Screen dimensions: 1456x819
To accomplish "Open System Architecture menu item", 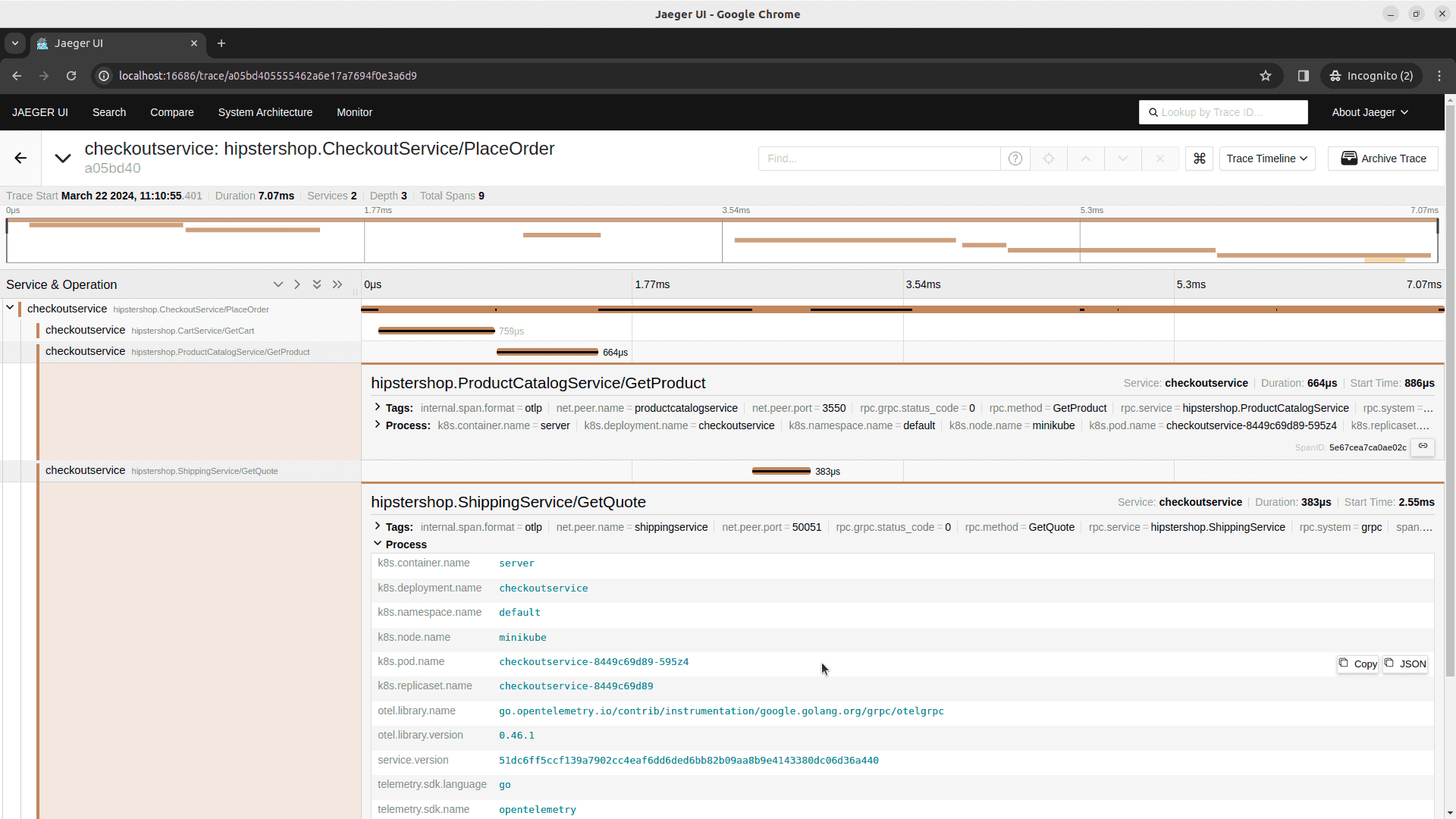I will (265, 112).
